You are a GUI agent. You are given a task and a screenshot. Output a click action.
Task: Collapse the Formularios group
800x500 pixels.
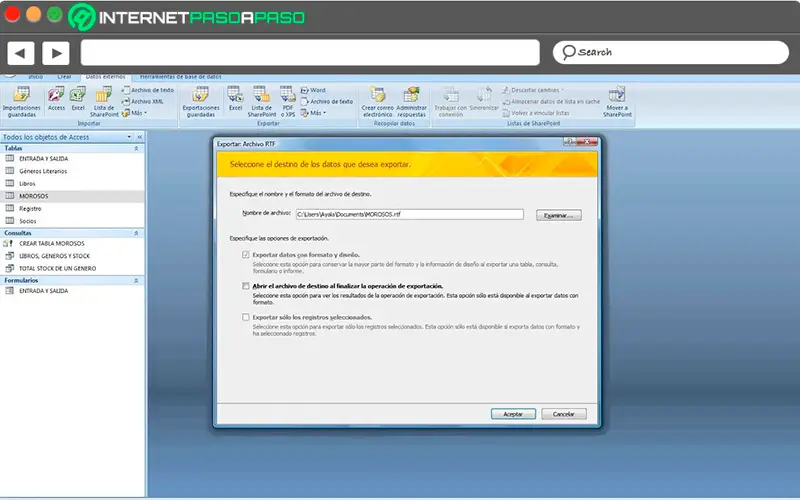pos(136,280)
